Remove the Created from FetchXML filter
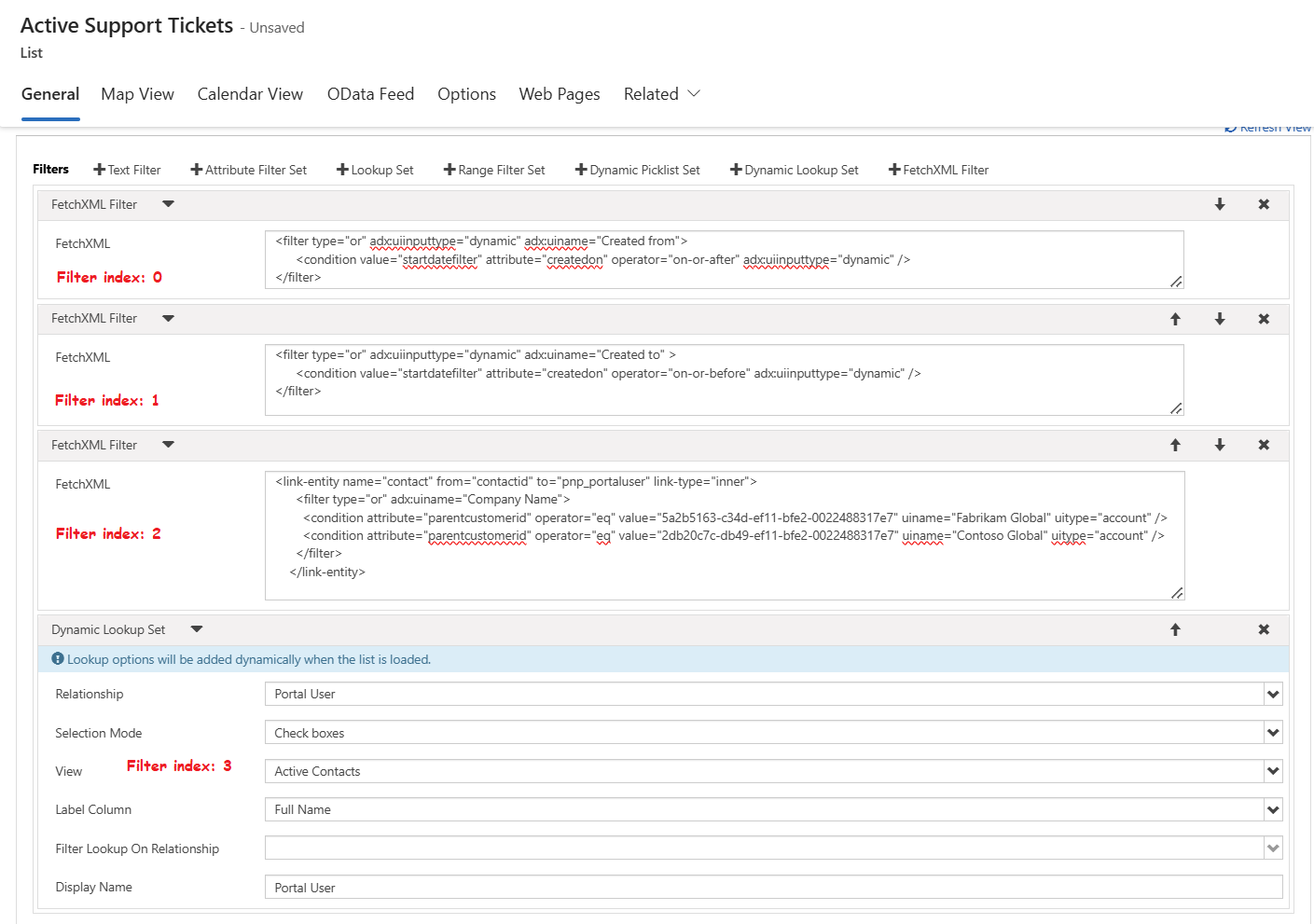 1264,205
